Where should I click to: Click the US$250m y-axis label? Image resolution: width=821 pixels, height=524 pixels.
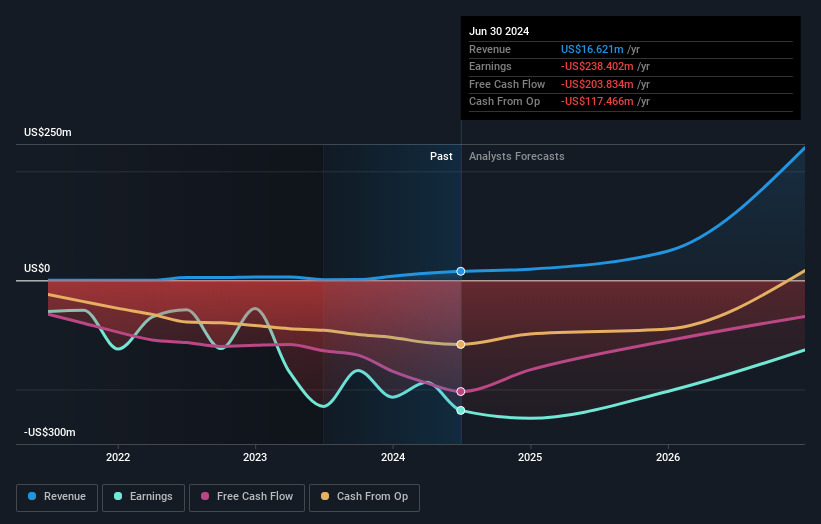[48, 132]
